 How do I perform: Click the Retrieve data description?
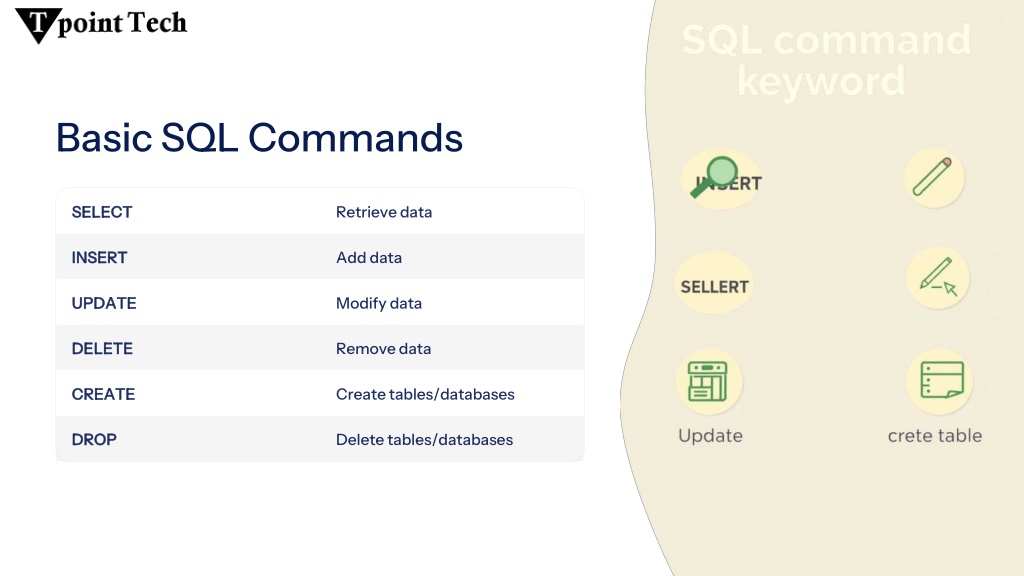[384, 212]
